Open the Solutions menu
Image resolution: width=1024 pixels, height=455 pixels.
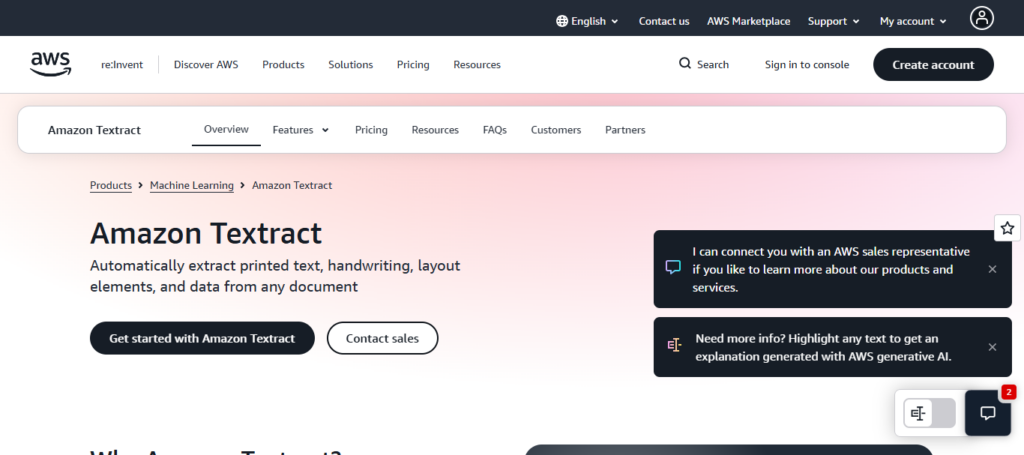pos(351,65)
